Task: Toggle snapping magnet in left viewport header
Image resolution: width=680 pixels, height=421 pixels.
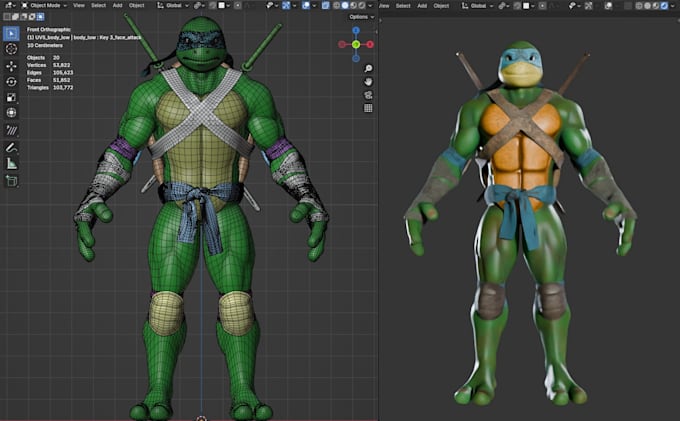Action: [x=212, y=5]
